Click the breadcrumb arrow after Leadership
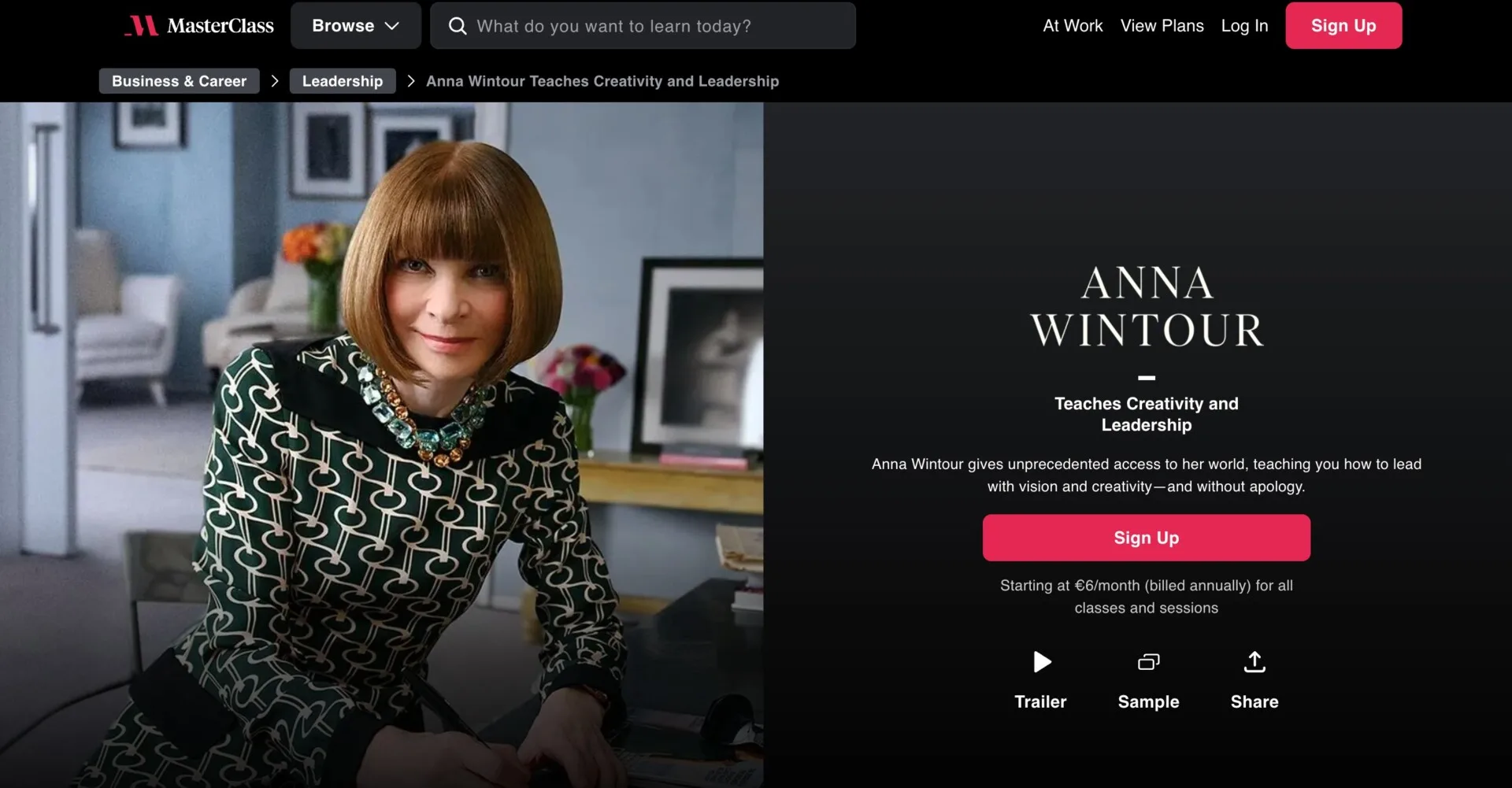1512x788 pixels. pyautogui.click(x=410, y=81)
